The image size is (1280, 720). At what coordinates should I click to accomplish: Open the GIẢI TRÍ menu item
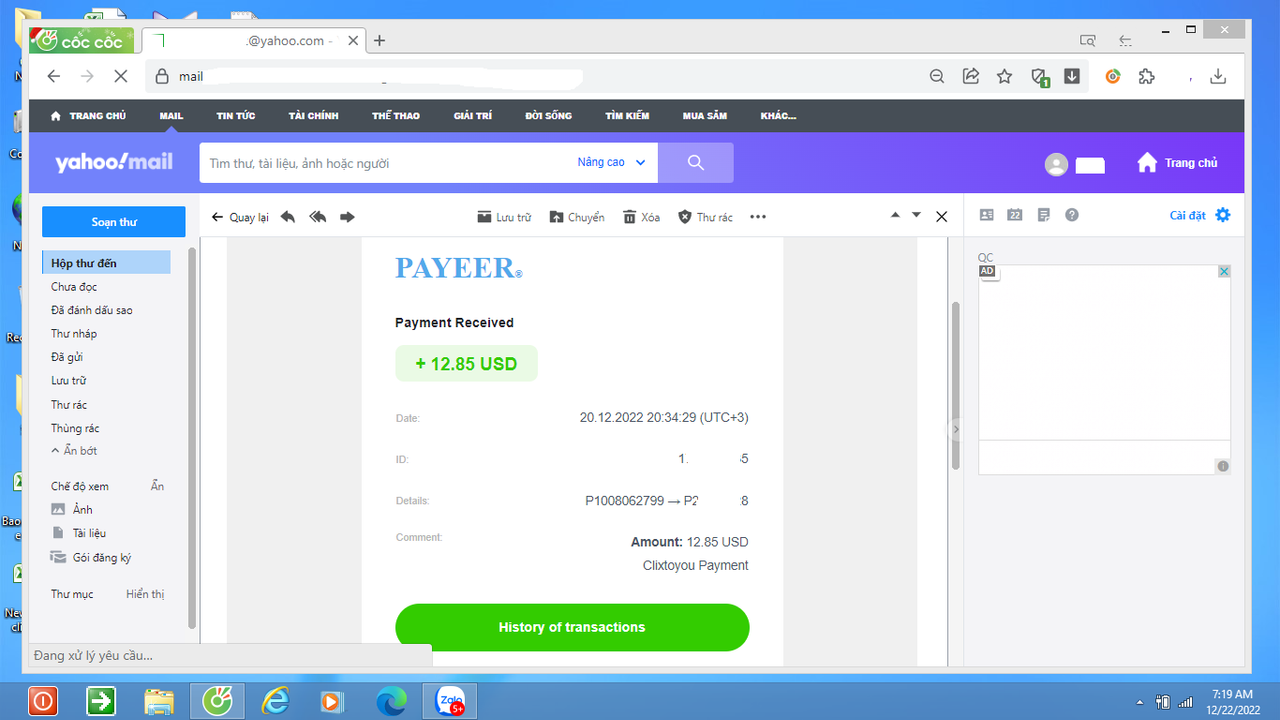(x=473, y=116)
